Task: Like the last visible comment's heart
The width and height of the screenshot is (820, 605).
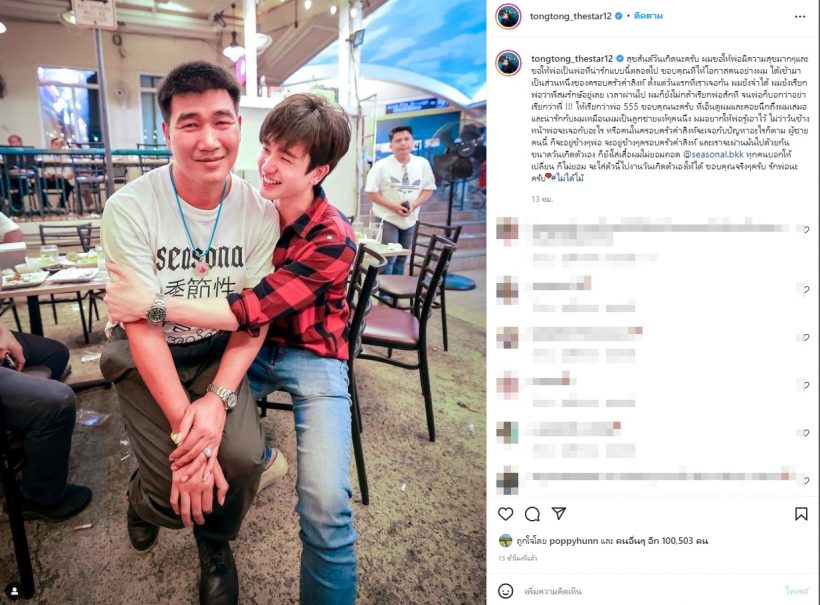Action: point(805,481)
